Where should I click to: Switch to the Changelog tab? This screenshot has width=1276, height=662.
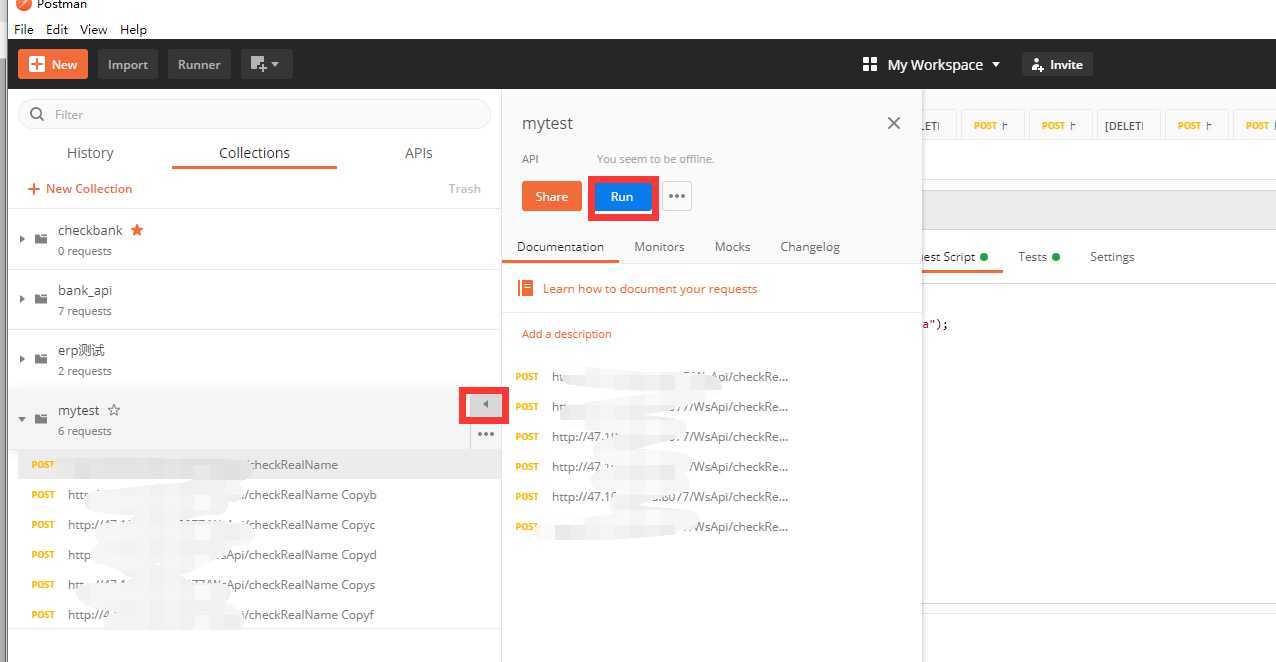(x=810, y=247)
